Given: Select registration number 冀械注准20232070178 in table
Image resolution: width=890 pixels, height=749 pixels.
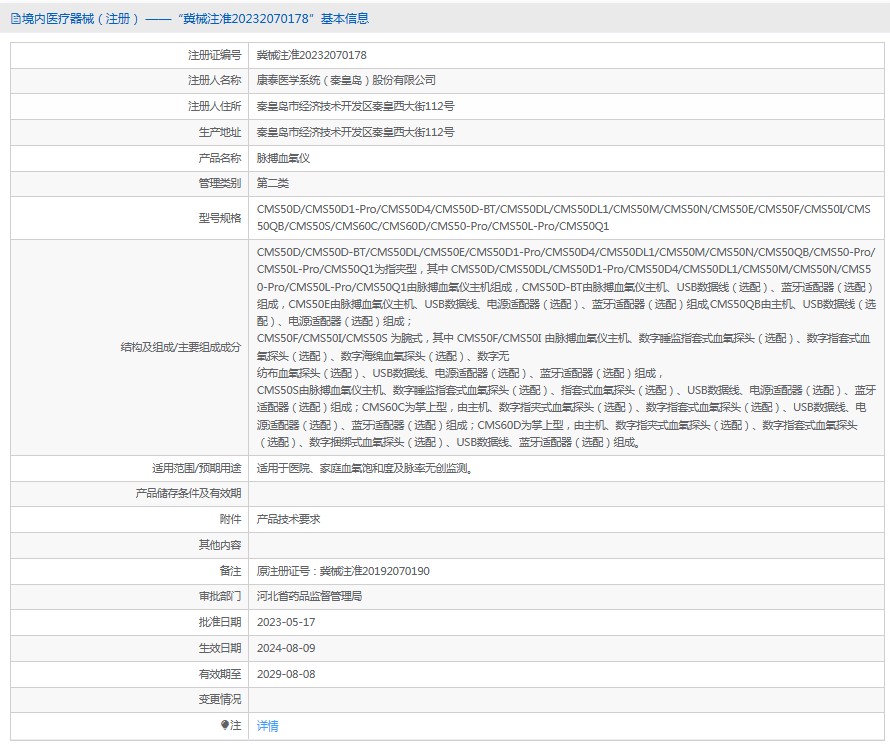Looking at the screenshot, I should point(312,55).
